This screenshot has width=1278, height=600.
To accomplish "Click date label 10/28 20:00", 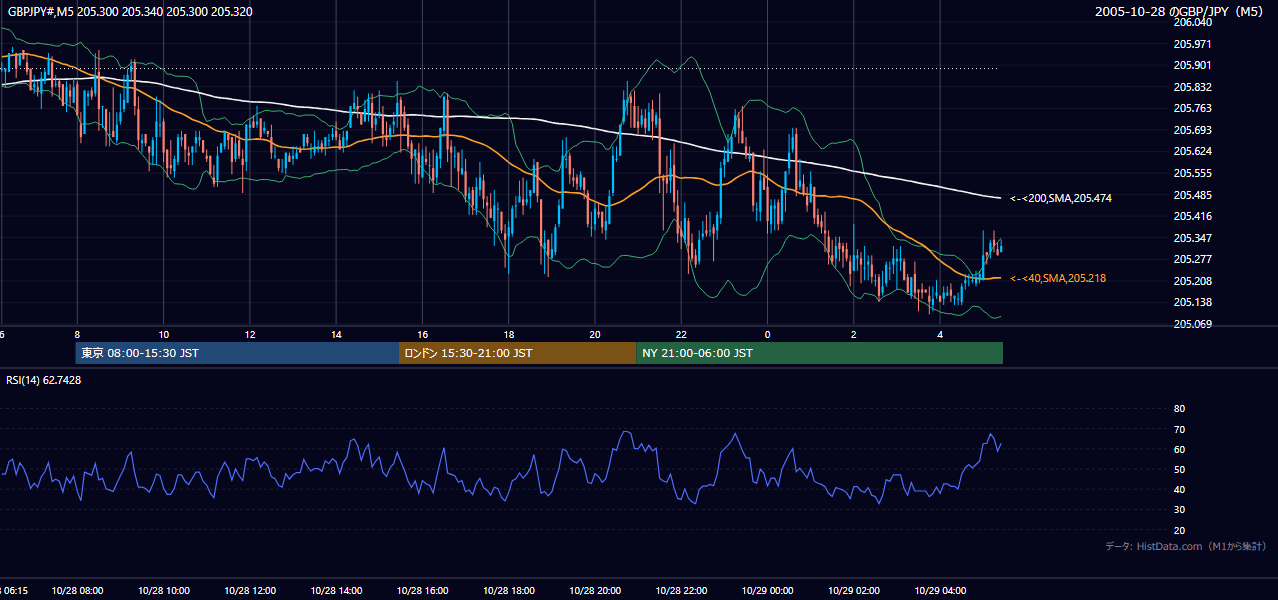I will point(595,591).
